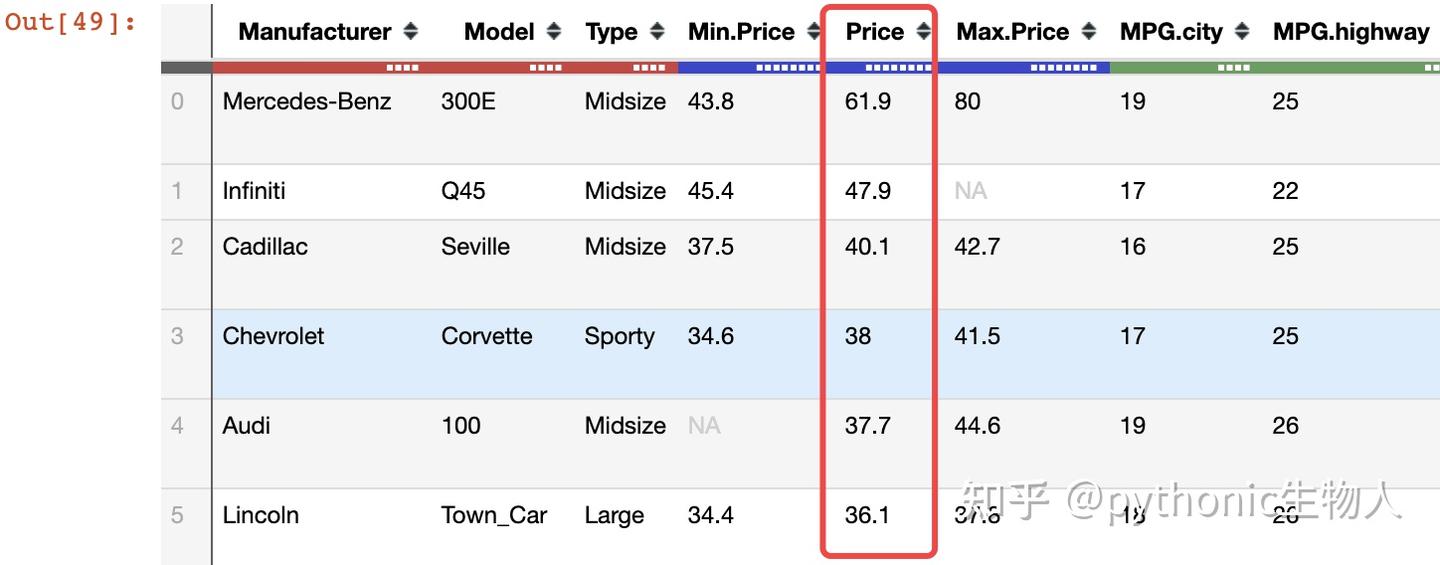
Task: Sort by Manufacturer using its sort arrows
Action: [410, 32]
